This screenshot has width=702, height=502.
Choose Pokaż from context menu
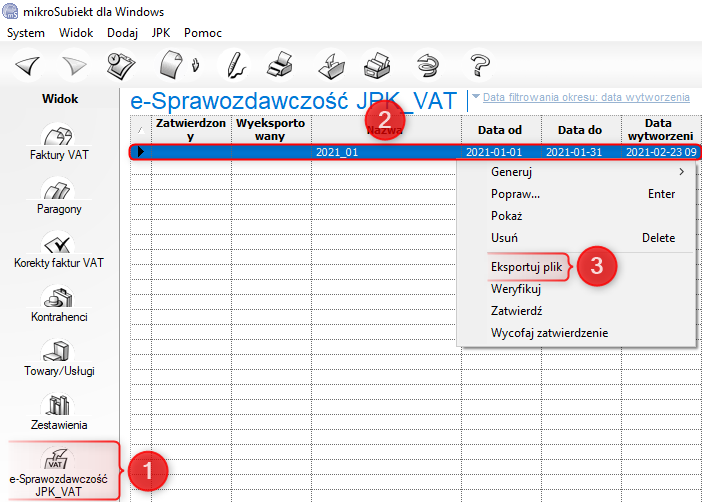point(577,216)
